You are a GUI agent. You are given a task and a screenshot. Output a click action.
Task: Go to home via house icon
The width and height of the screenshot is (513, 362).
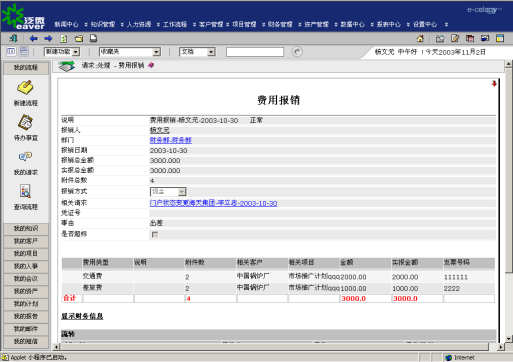(420, 38)
